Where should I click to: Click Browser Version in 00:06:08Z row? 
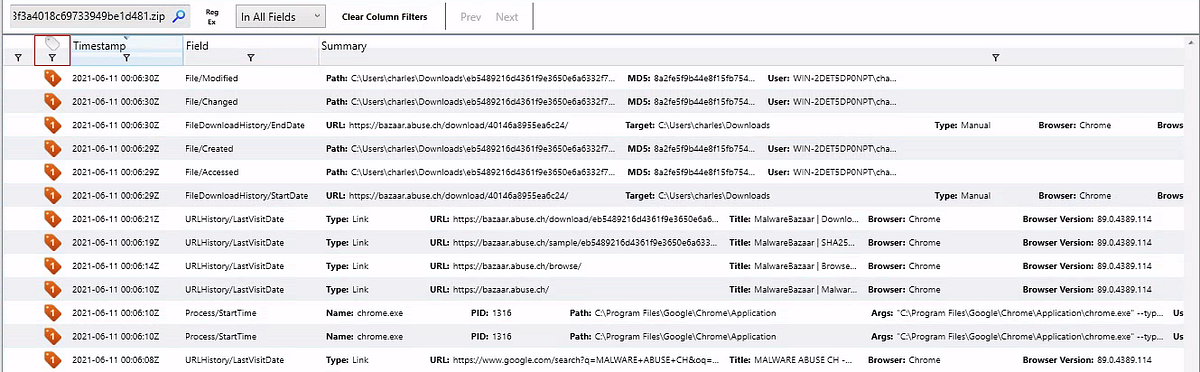click(1086, 359)
